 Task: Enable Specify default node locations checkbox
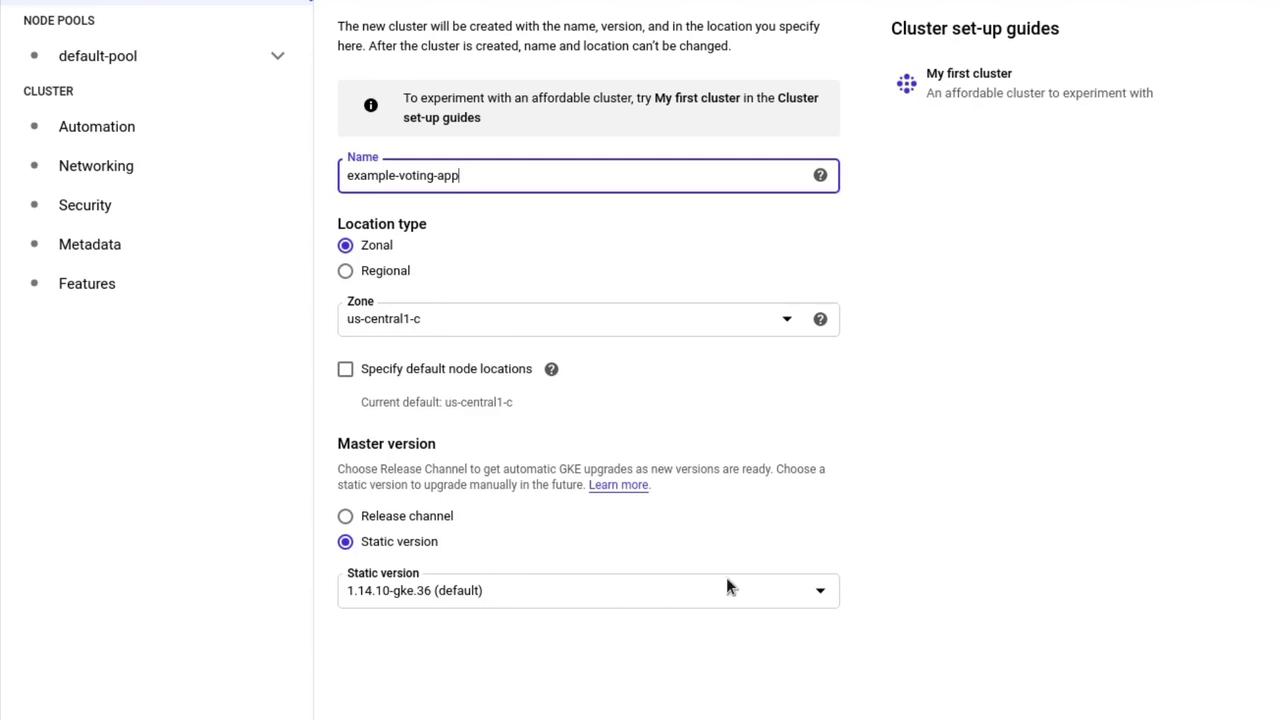[346, 369]
